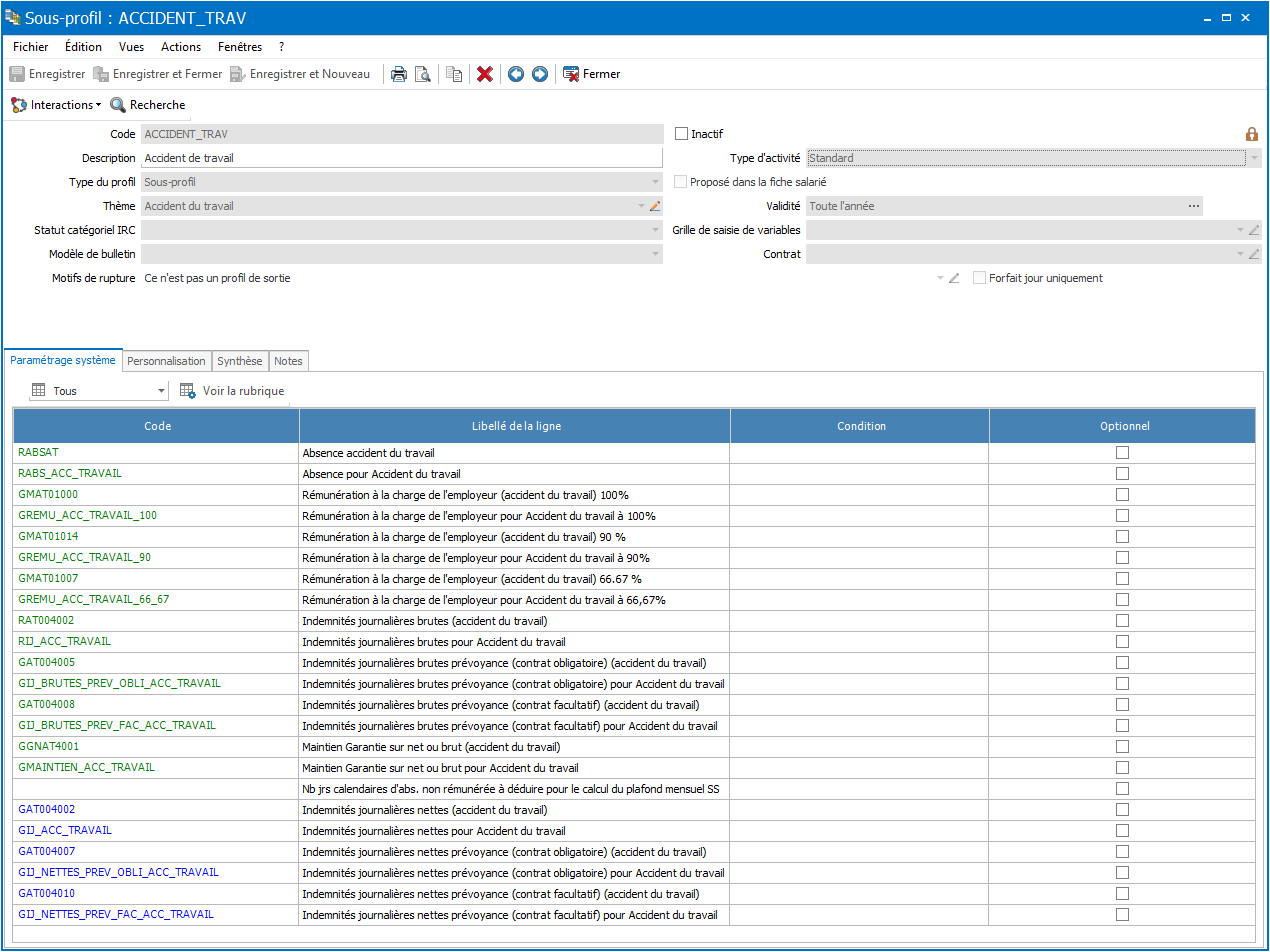Open the Interactions dropdown

[56, 105]
